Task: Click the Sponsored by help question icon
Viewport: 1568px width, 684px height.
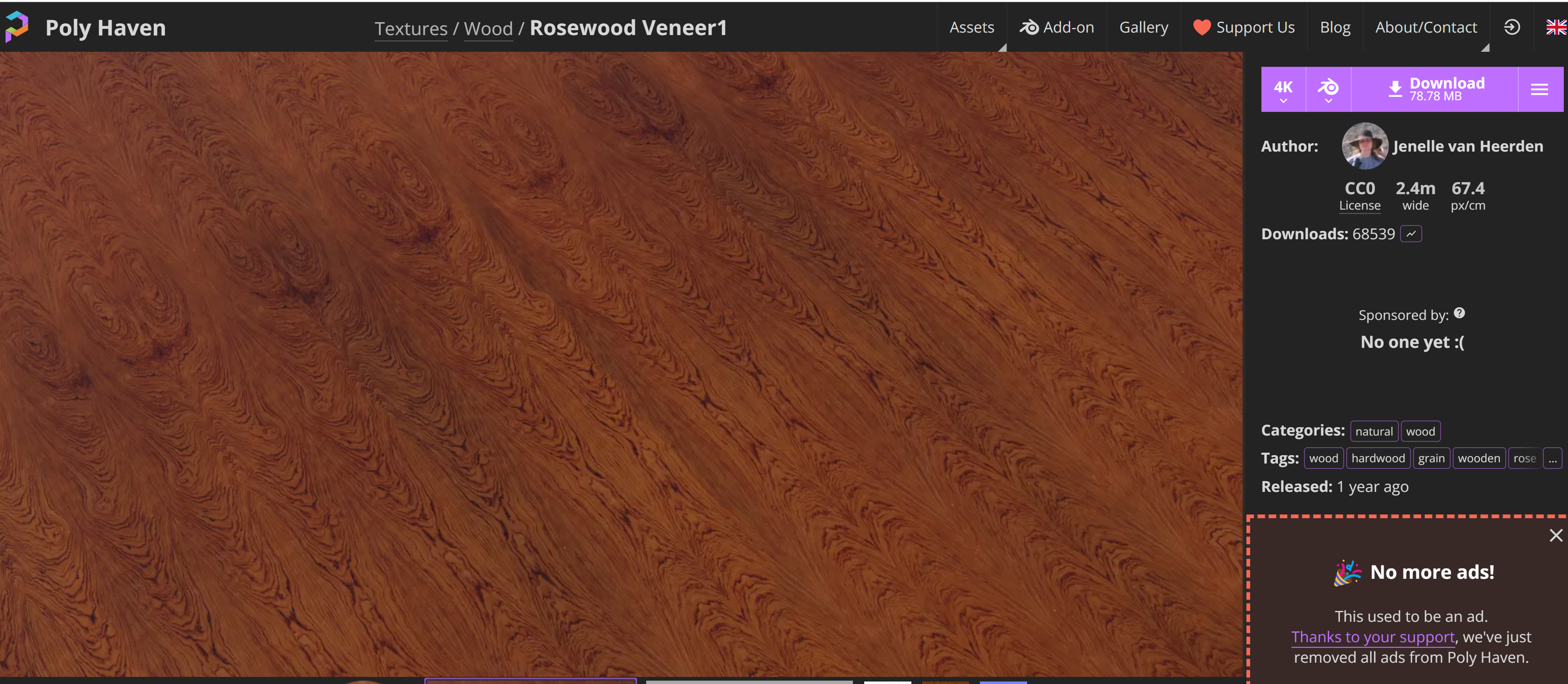Action: point(1459,314)
